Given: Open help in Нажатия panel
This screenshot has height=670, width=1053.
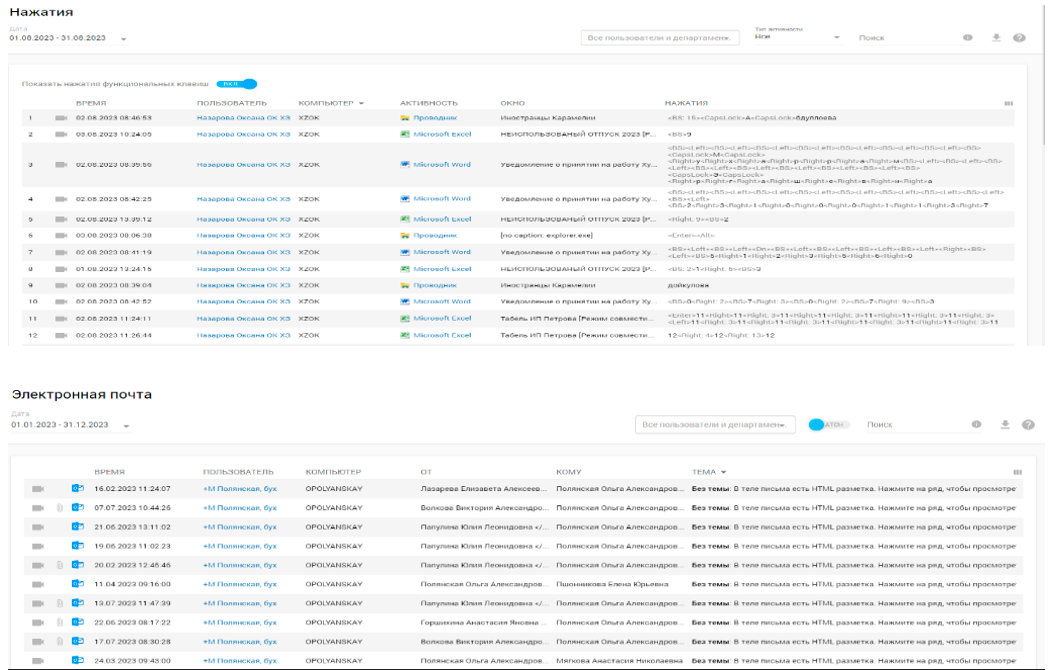Looking at the screenshot, I should (x=1019, y=38).
